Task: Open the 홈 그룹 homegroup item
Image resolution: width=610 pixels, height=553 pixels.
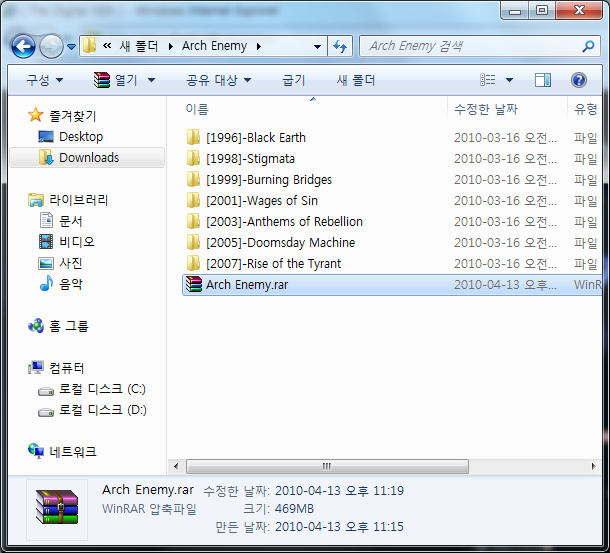Action: pos(58,326)
